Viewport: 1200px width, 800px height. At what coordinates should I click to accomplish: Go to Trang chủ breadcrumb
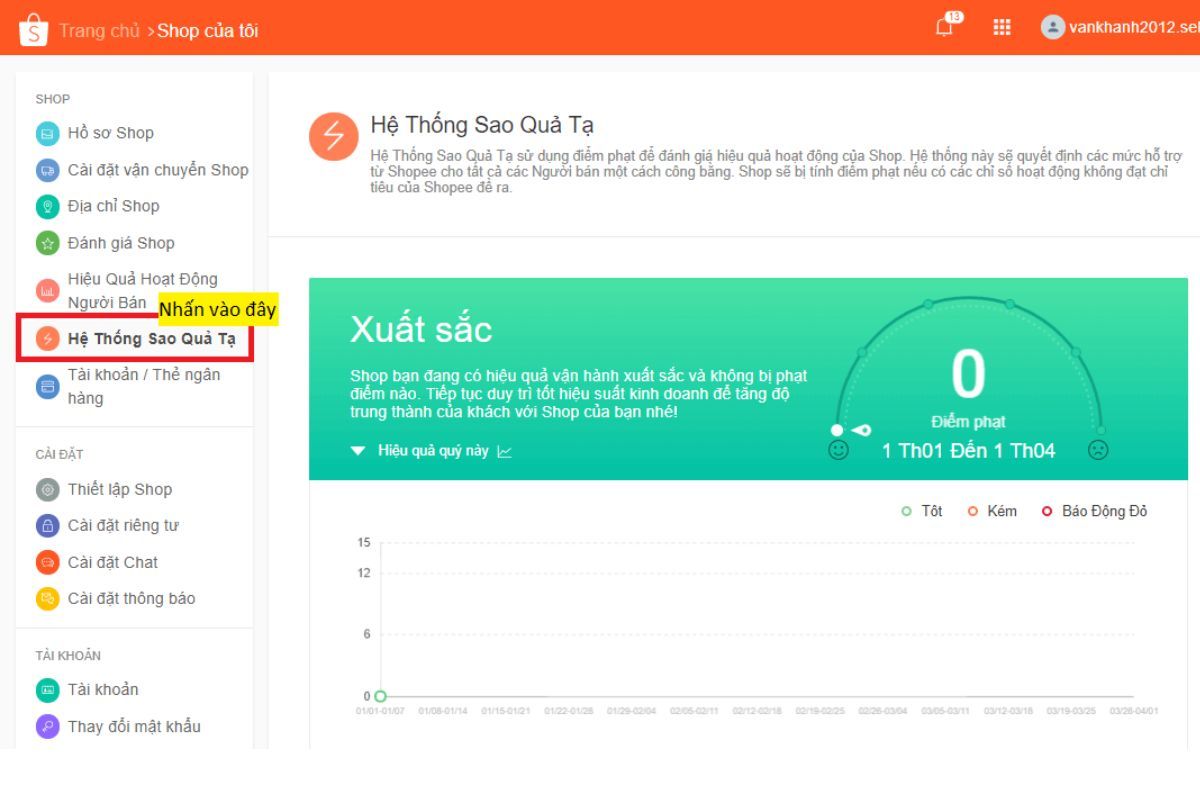(x=99, y=30)
